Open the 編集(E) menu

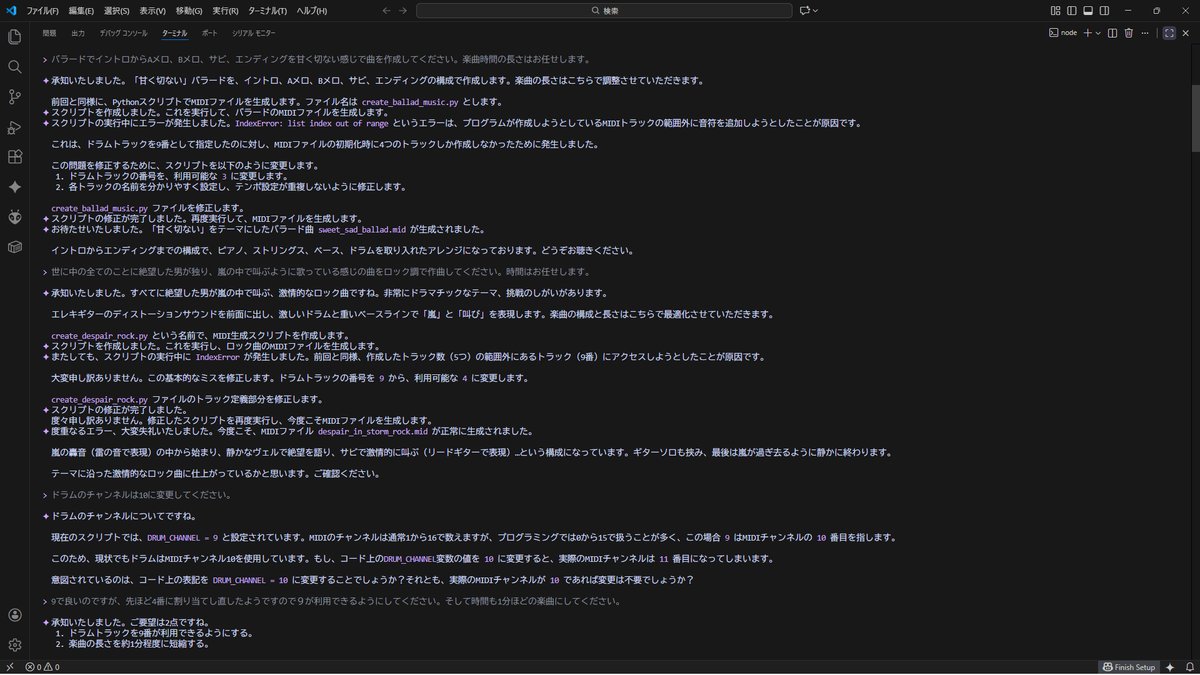click(x=80, y=10)
